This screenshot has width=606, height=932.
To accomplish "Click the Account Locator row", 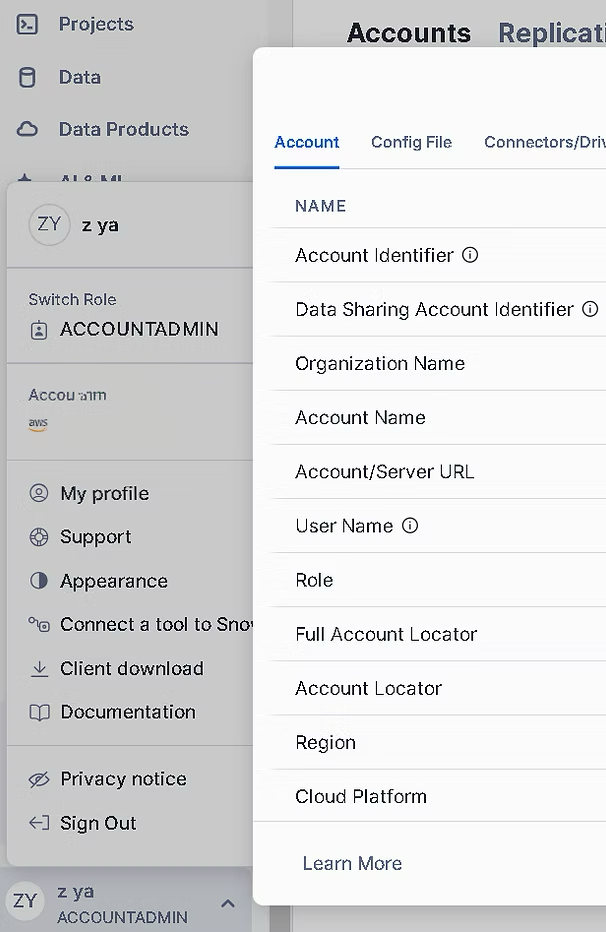I will [x=438, y=688].
